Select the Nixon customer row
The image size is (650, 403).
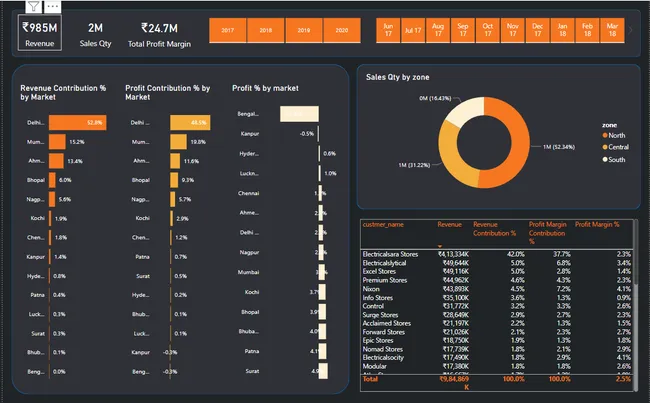point(497,289)
